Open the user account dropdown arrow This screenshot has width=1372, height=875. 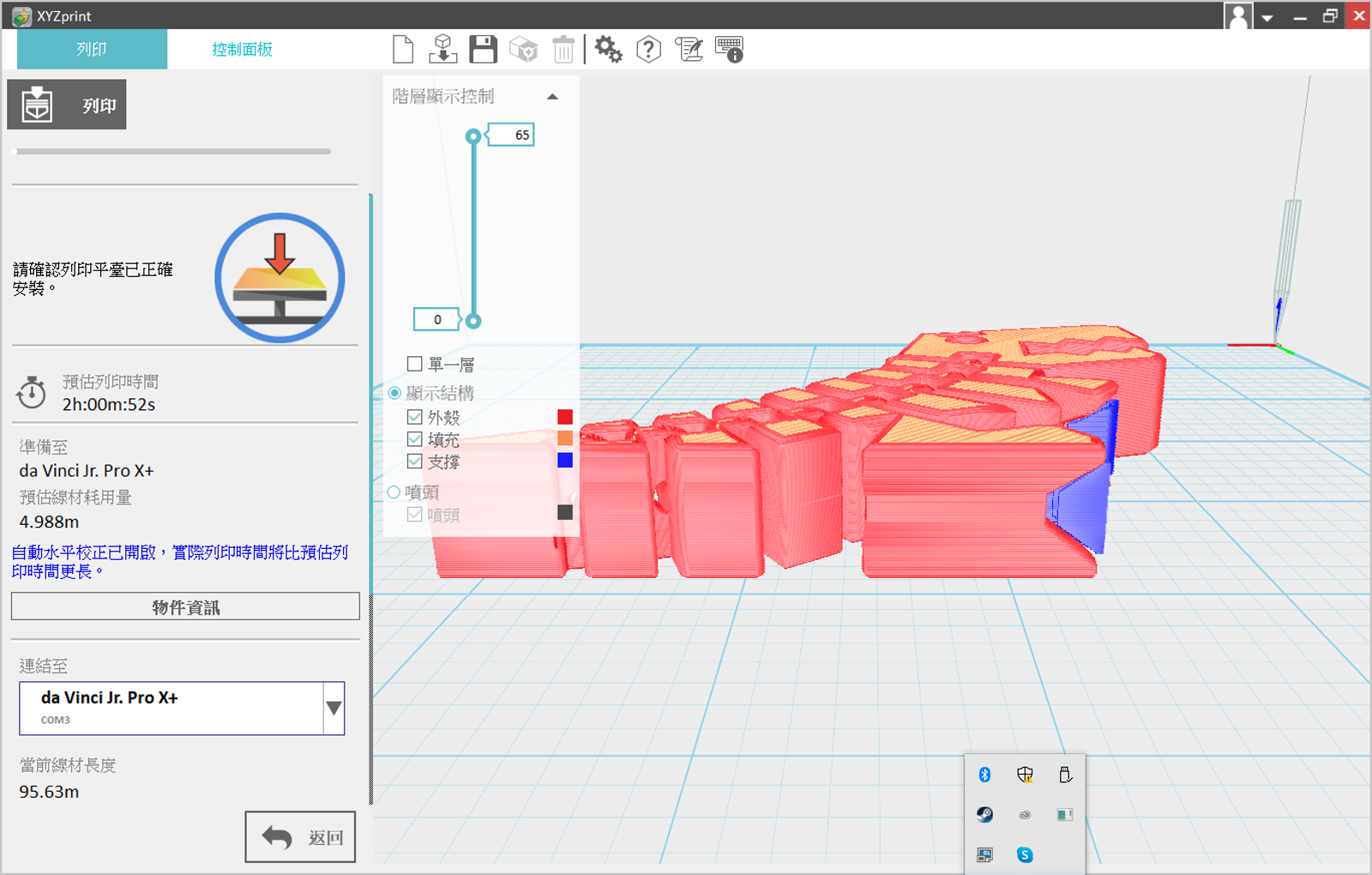click(1267, 17)
